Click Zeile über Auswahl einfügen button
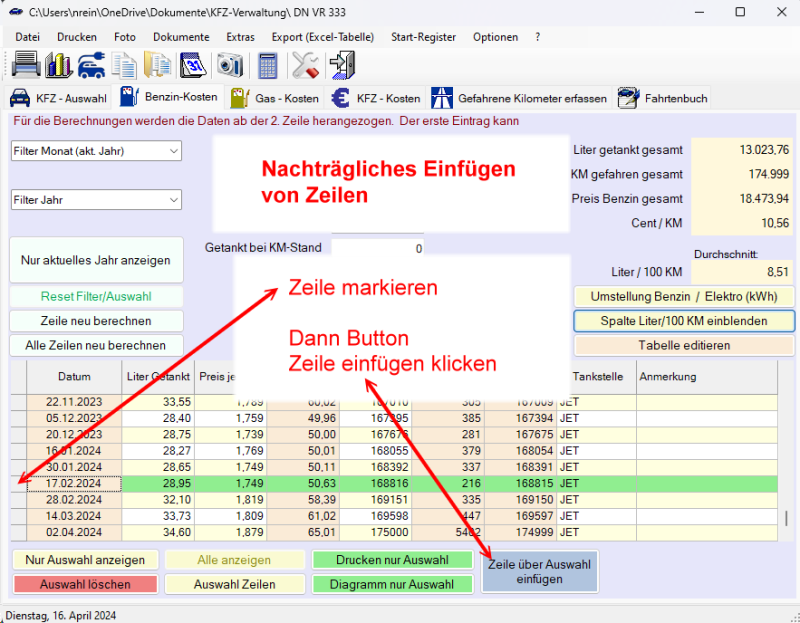Viewport: 800px width, 623px height. [539, 571]
